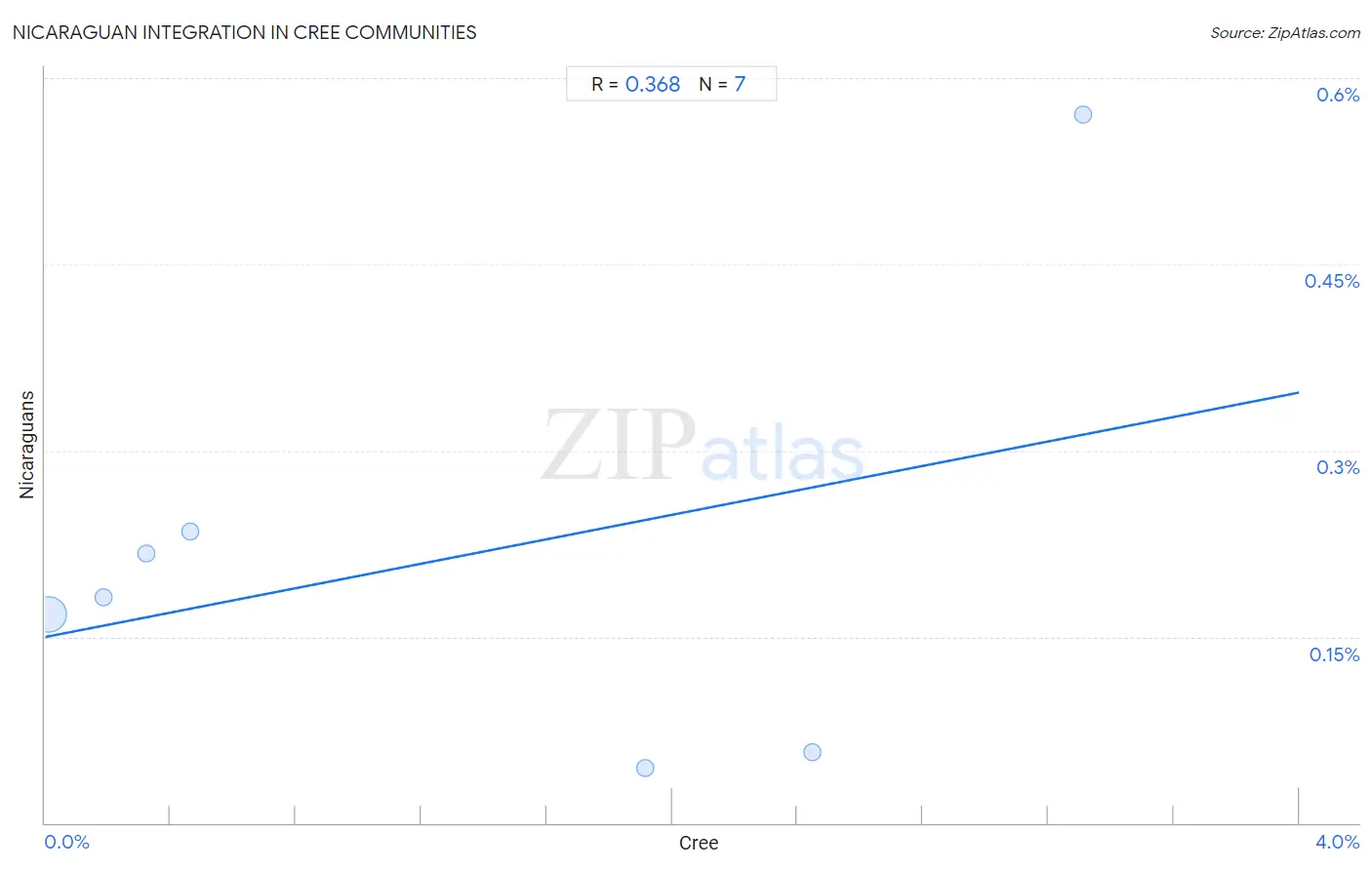
Task: Click the 0.45% y-axis tick label
Action: pyautogui.click(x=1332, y=281)
